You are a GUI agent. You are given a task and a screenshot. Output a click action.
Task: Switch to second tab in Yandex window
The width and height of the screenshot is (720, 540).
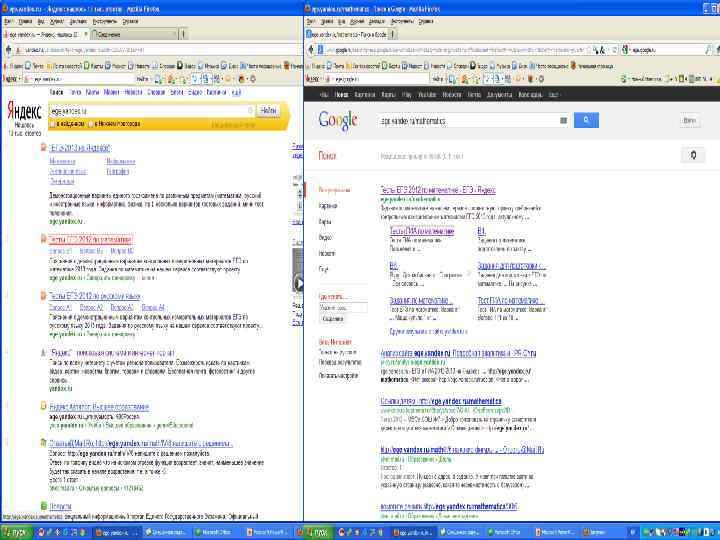pos(133,34)
